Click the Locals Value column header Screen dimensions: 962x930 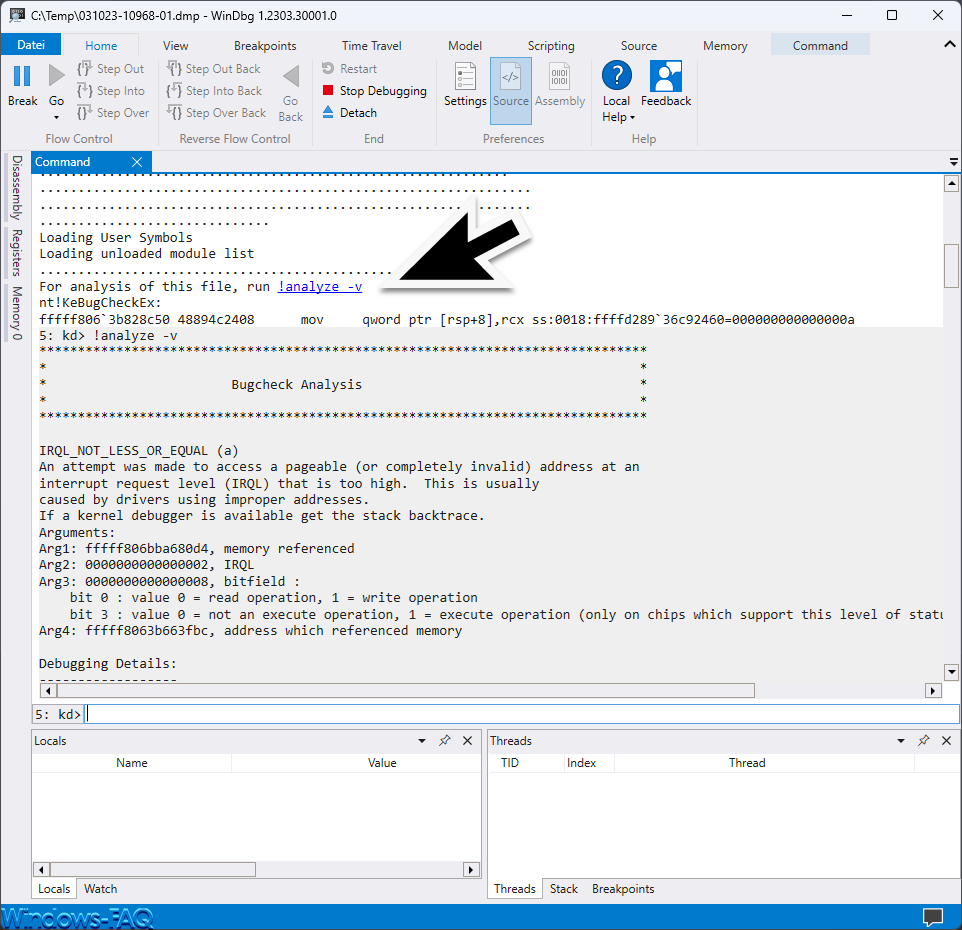(x=382, y=763)
